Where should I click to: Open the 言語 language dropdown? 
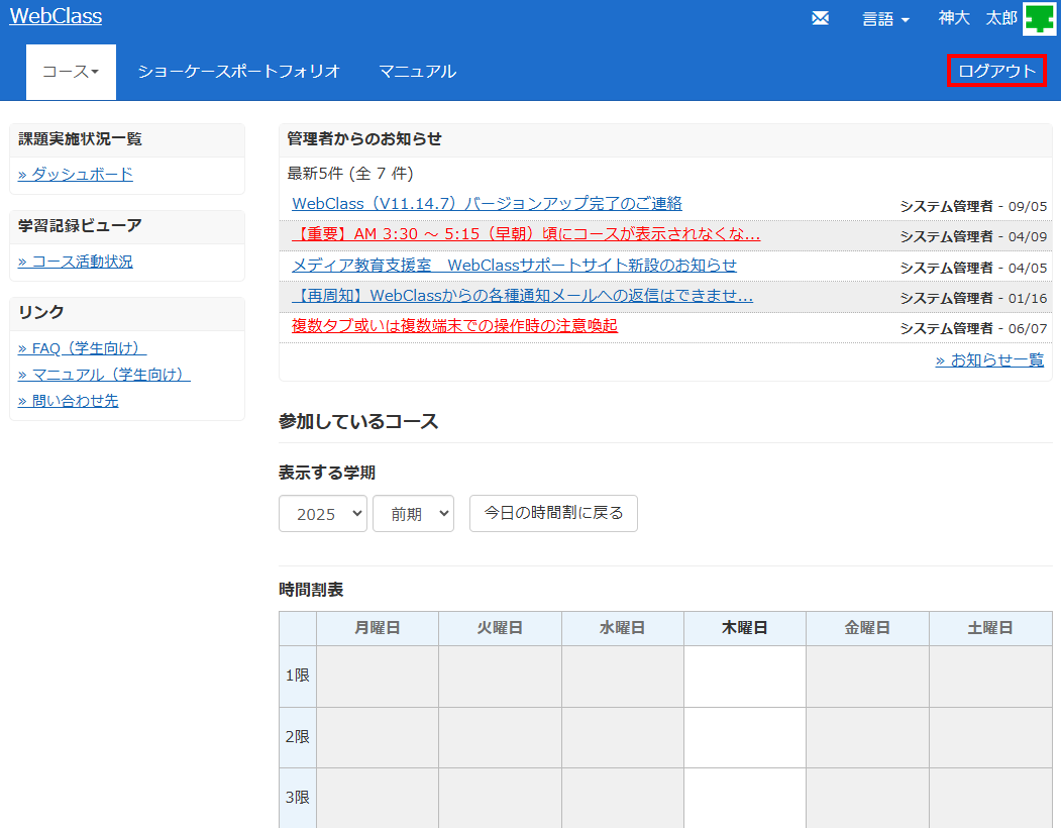point(885,19)
